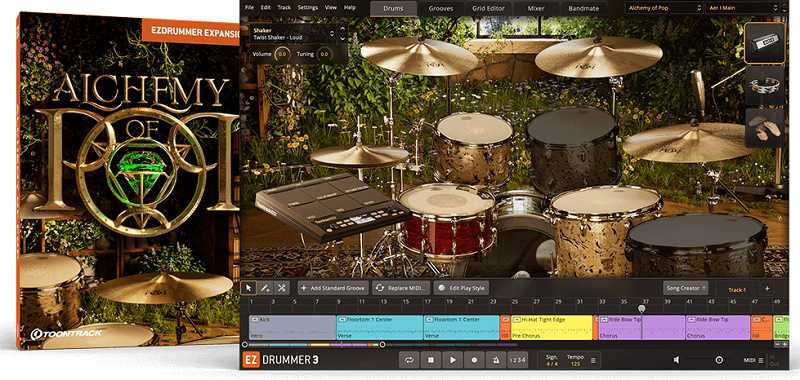Click the speaker volume icon
This screenshot has height=380, width=800.
tap(677, 360)
